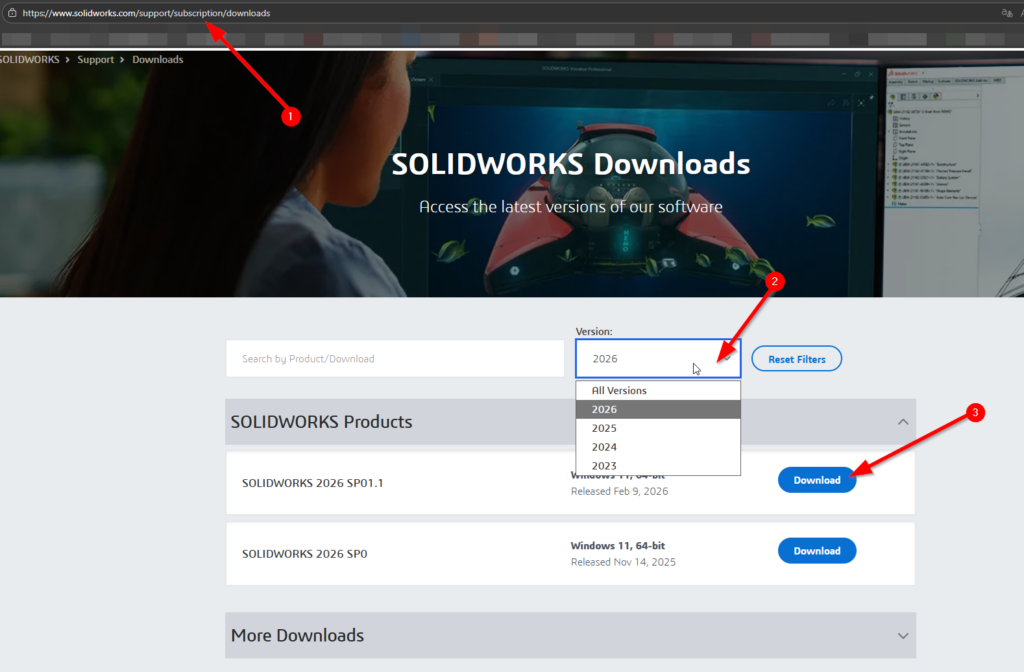Open the Support breadcrumb link
The width and height of the screenshot is (1024, 672).
[x=96, y=59]
